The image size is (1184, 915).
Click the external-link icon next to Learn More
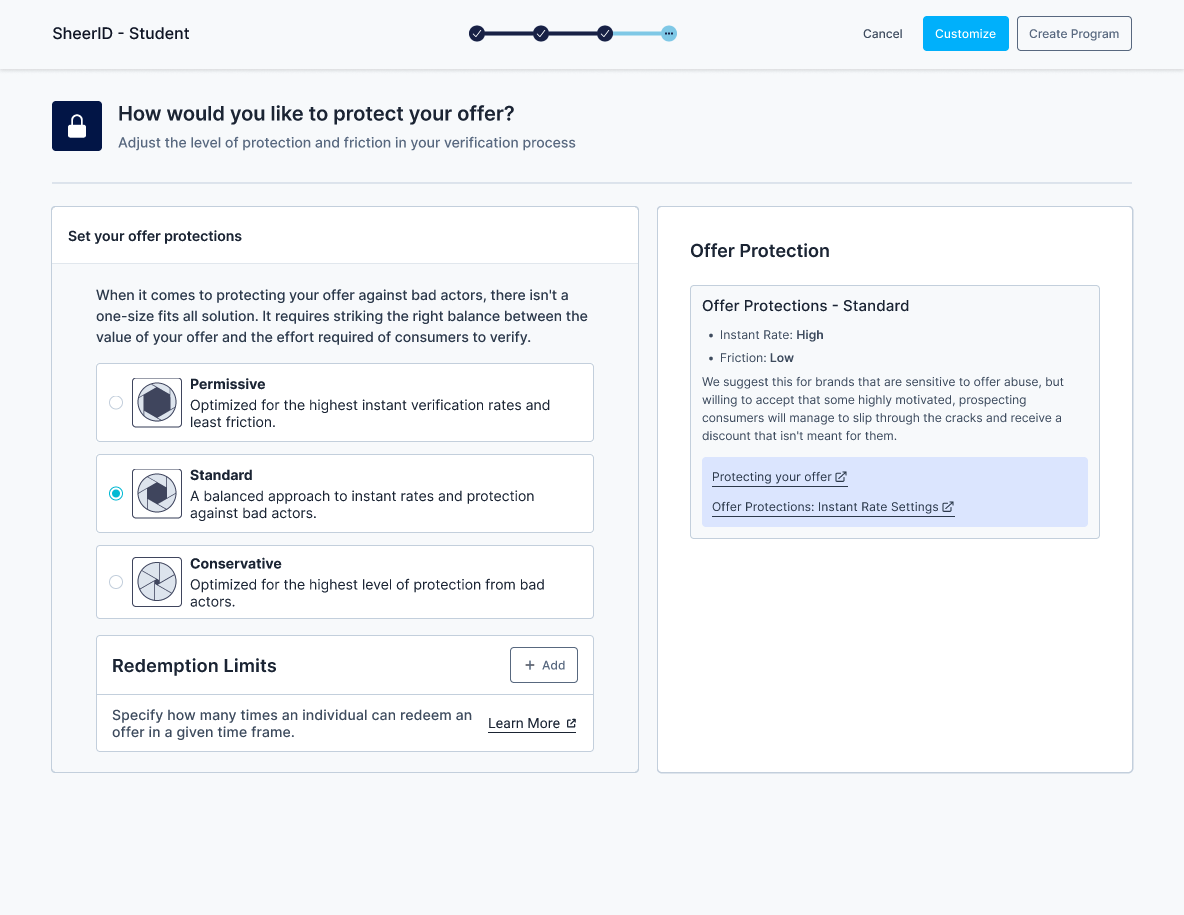[571, 724]
